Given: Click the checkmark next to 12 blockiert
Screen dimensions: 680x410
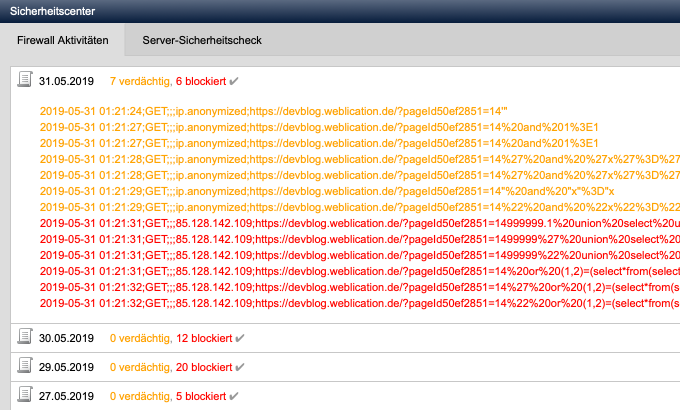Looking at the screenshot, I should pyautogui.click(x=240, y=338).
